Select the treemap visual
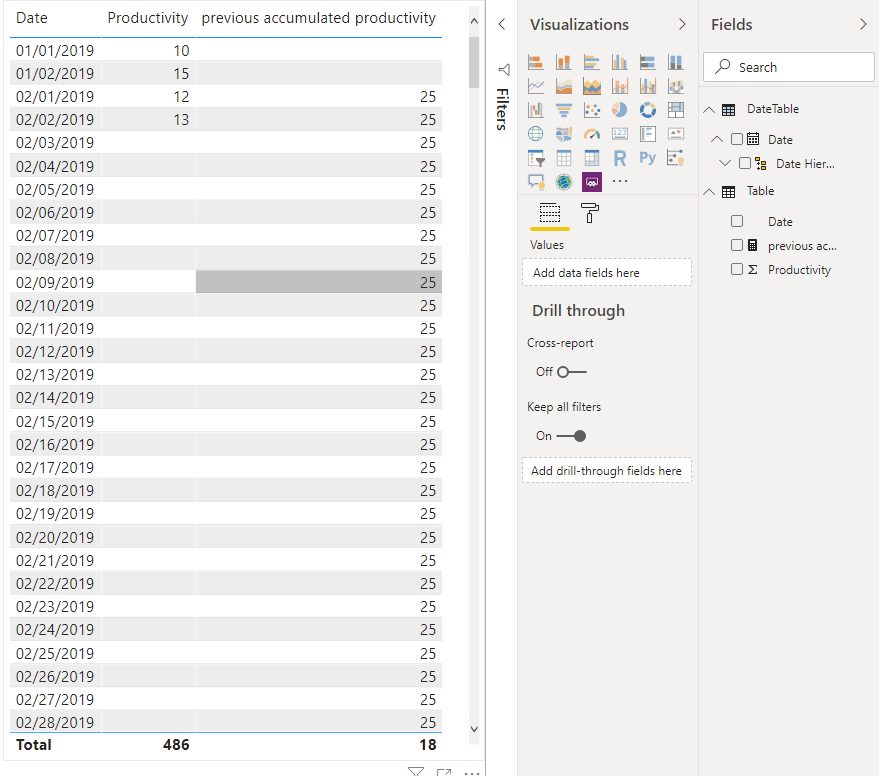The width and height of the screenshot is (879, 776). coord(676,110)
